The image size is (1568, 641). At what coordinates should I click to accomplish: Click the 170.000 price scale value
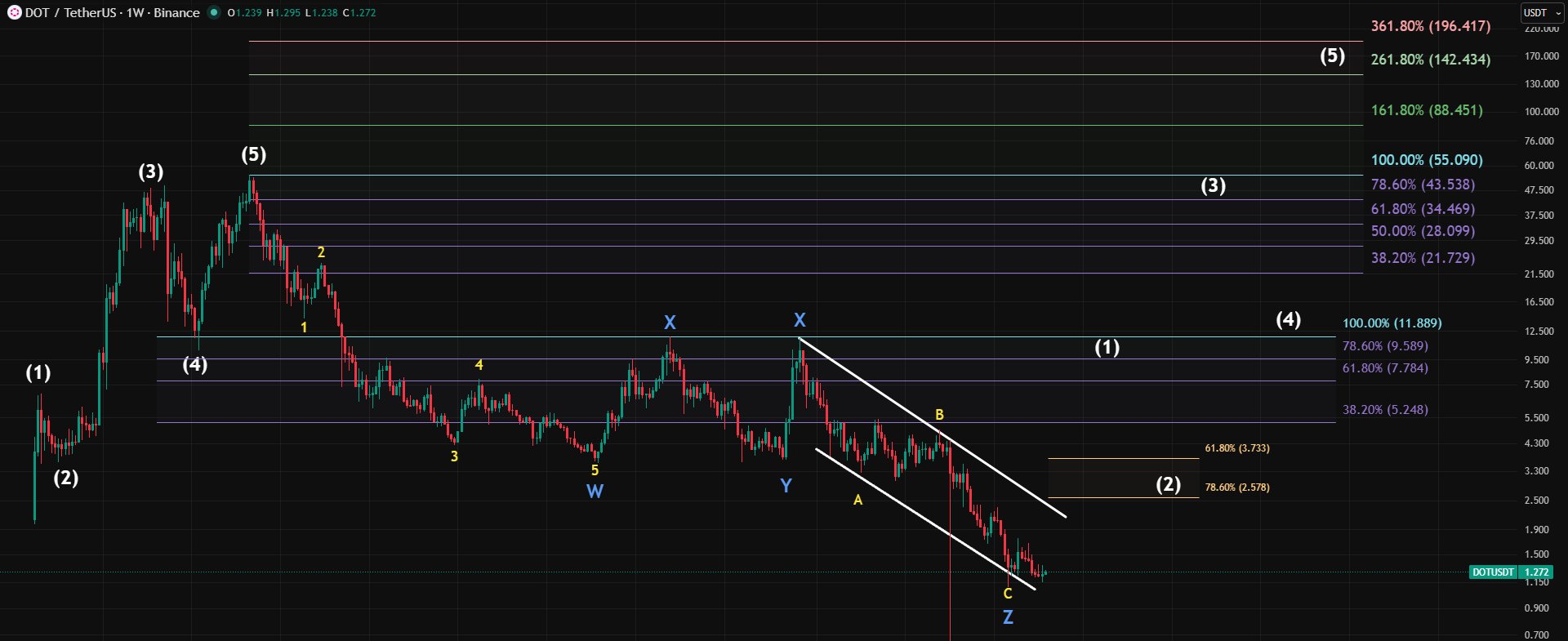pos(1542,56)
